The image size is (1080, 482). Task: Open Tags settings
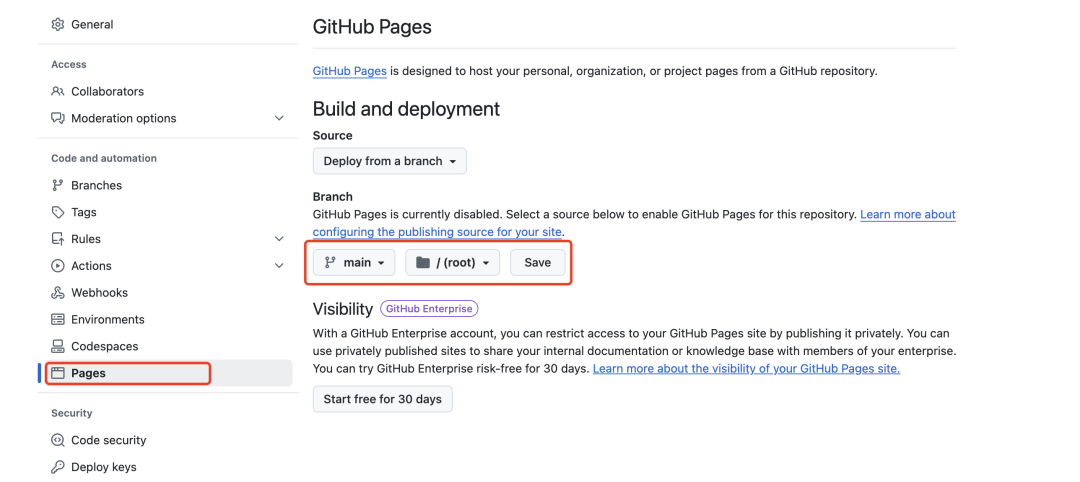pyautogui.click(x=84, y=212)
